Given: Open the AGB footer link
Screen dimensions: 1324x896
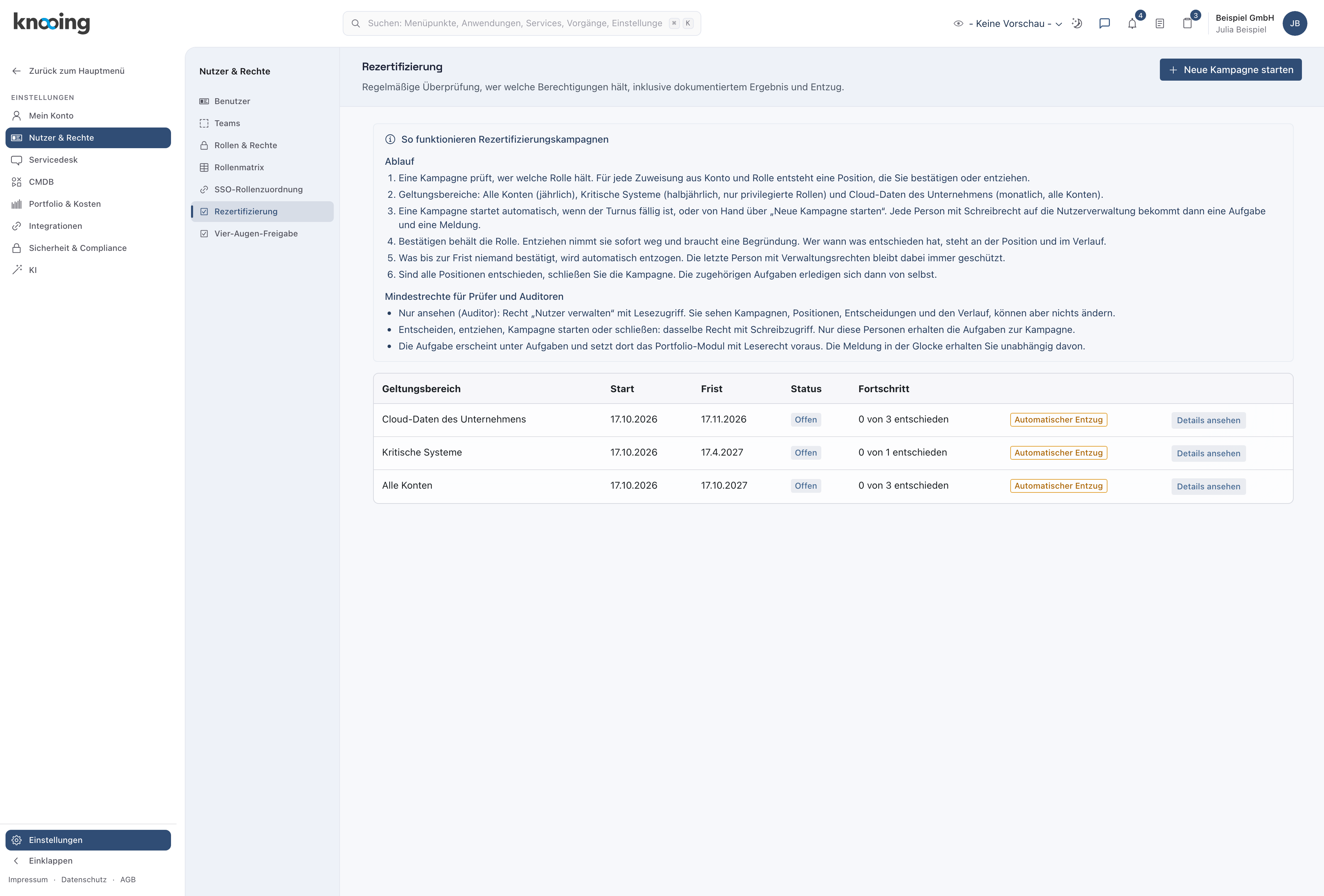Looking at the screenshot, I should click(x=128, y=879).
